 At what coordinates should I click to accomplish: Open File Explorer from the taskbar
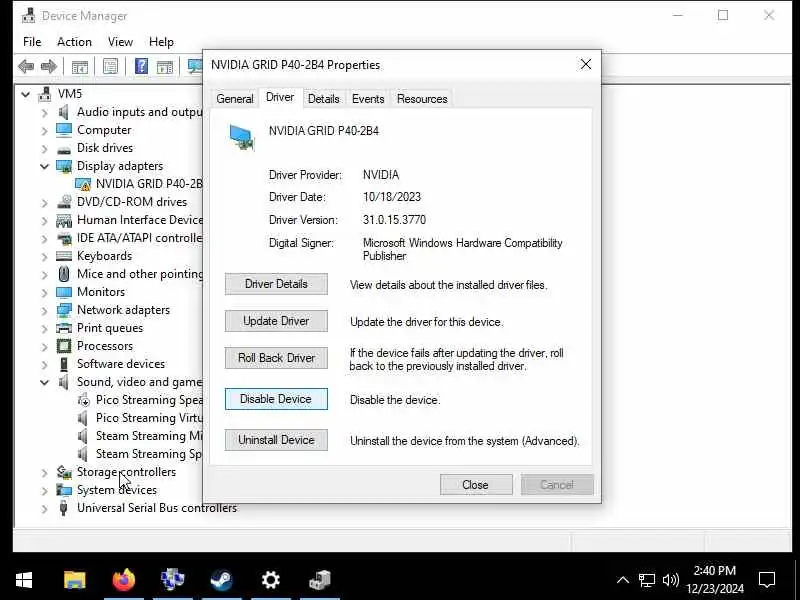pos(74,580)
